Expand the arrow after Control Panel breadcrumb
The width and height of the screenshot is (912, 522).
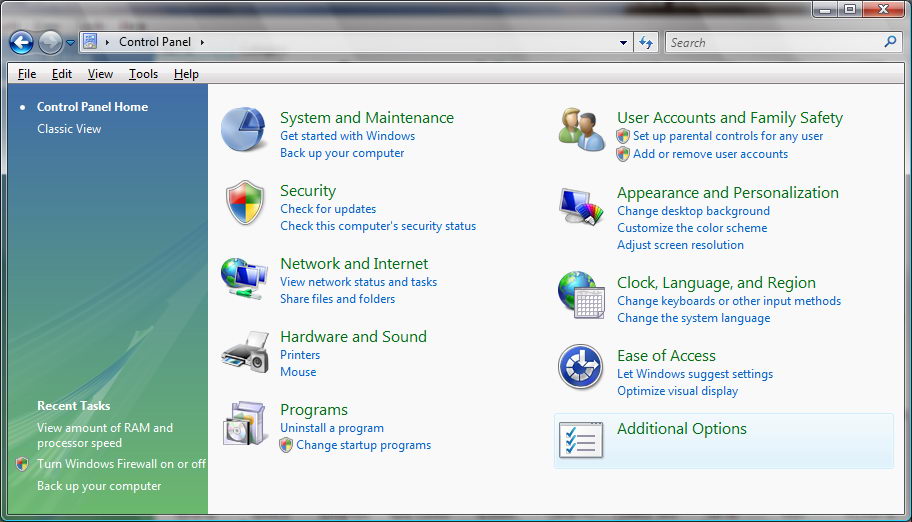[x=202, y=42]
